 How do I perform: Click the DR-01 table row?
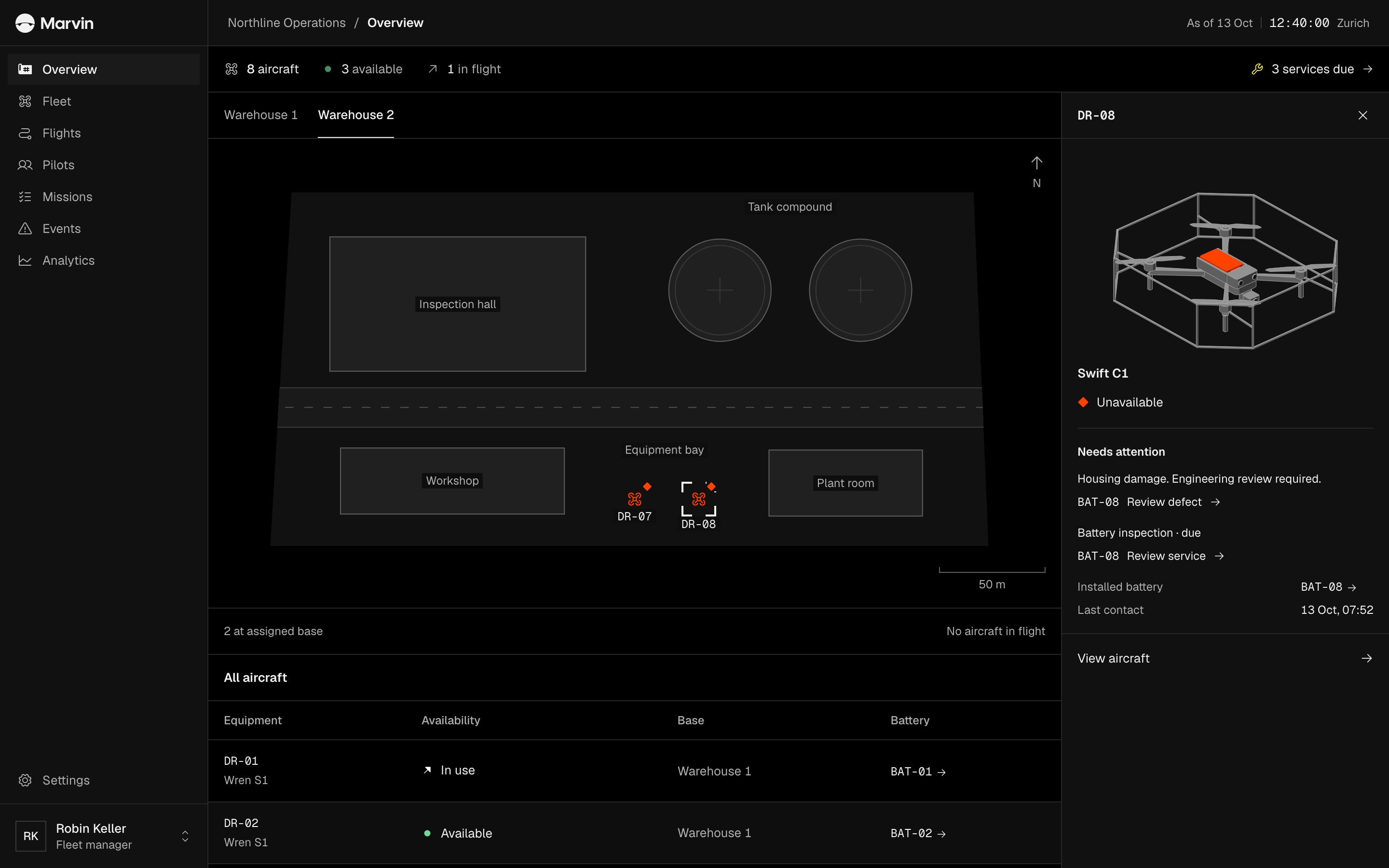pos(634,771)
